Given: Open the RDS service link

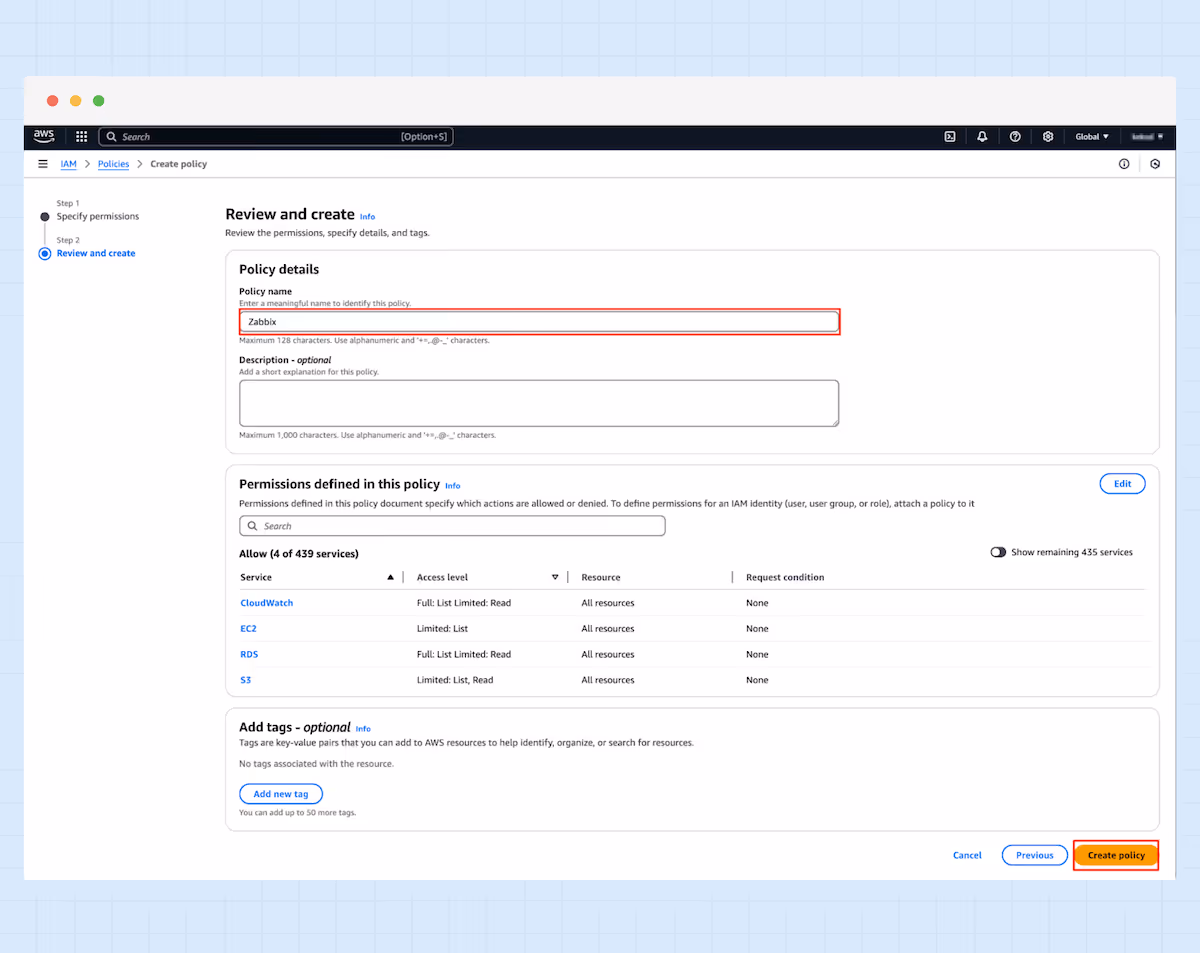Looking at the screenshot, I should coord(250,654).
